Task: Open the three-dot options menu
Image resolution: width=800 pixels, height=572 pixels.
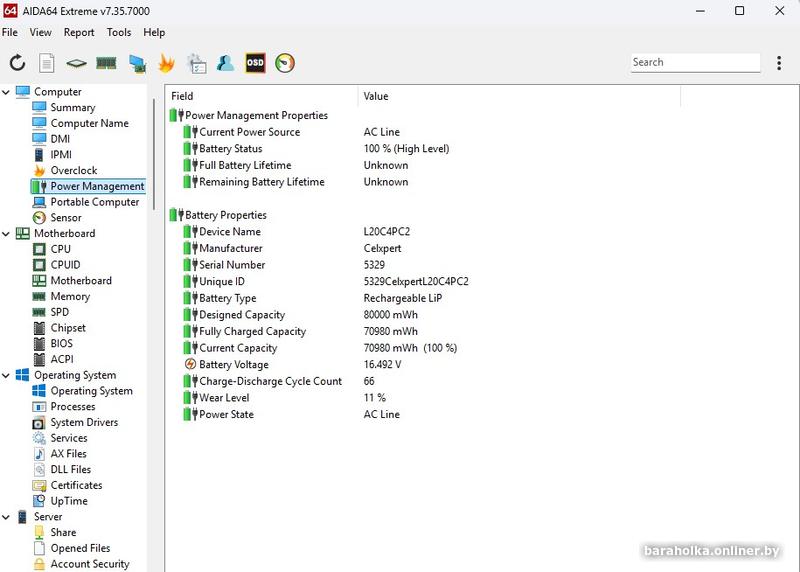Action: click(x=779, y=63)
